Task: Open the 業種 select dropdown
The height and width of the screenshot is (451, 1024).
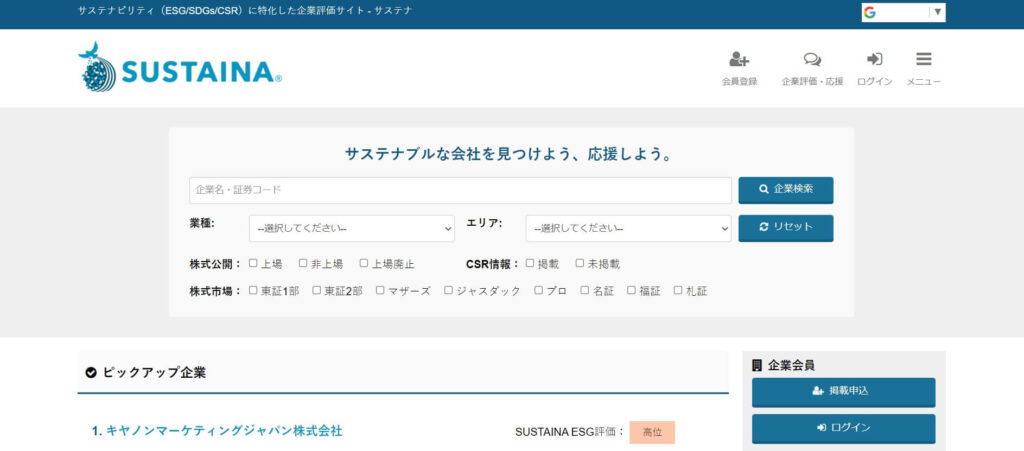Action: (351, 228)
